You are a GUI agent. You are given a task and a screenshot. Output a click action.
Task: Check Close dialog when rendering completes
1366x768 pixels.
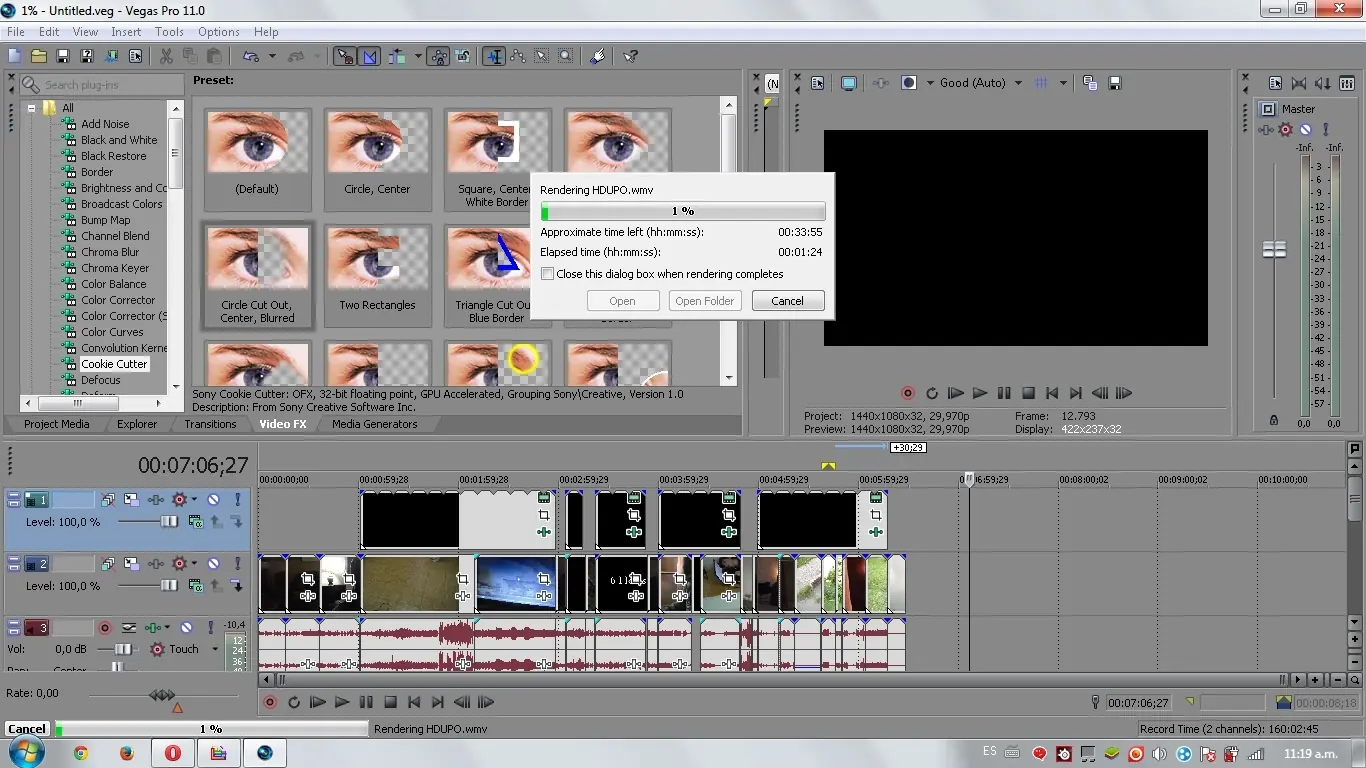point(547,274)
